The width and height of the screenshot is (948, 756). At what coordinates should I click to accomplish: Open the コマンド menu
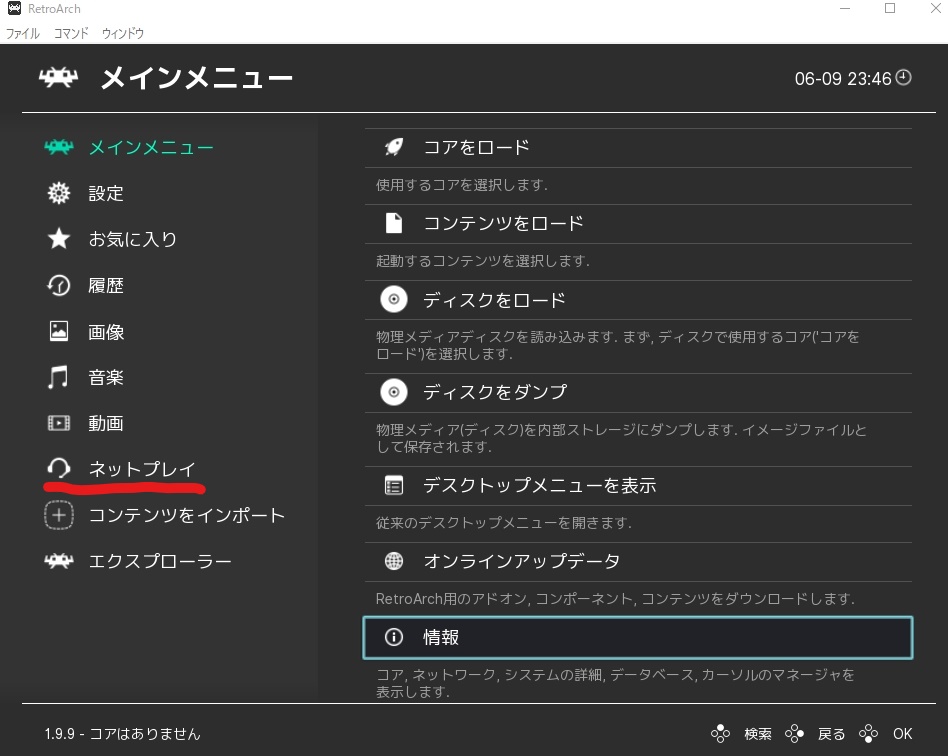click(71, 33)
